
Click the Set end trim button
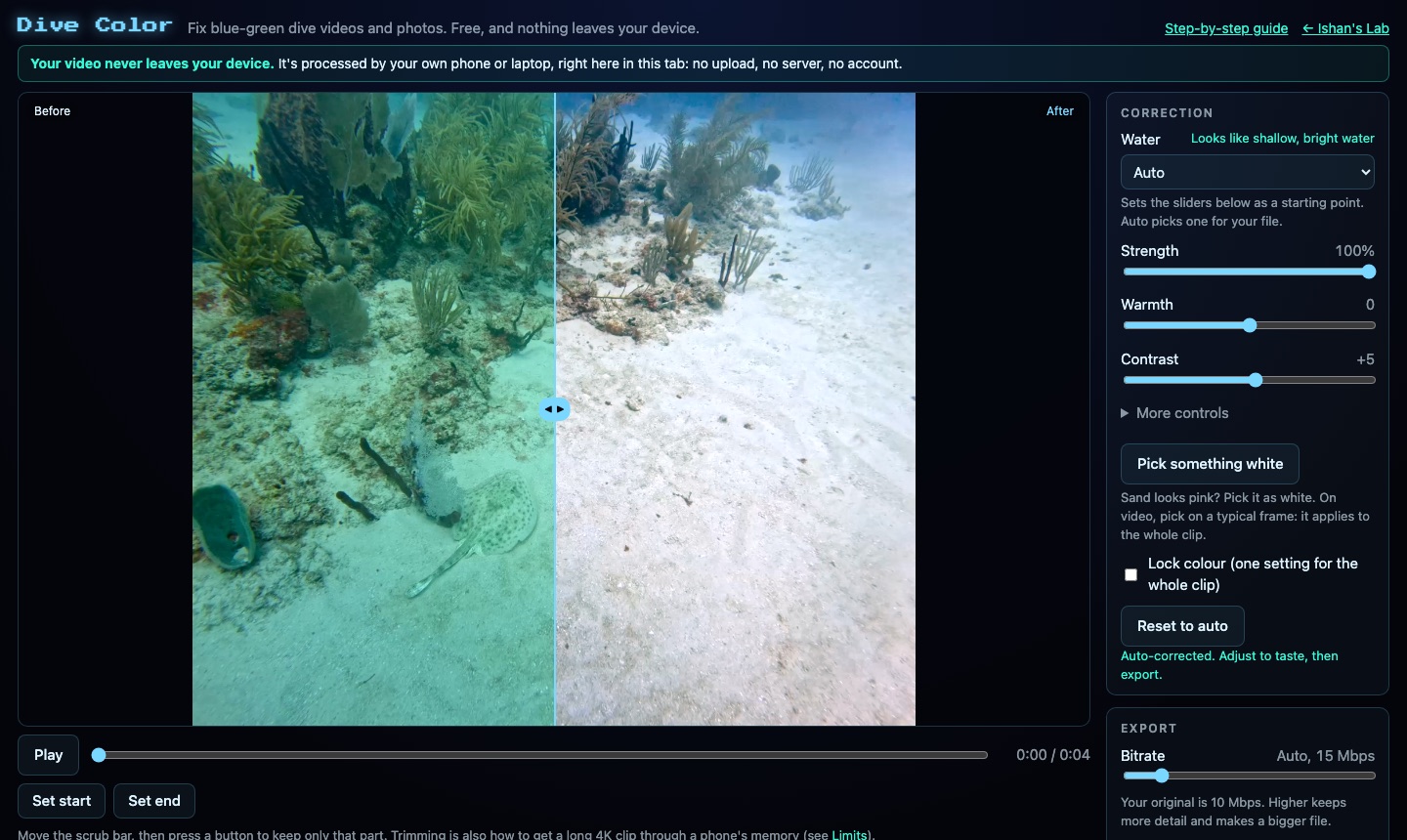(154, 801)
